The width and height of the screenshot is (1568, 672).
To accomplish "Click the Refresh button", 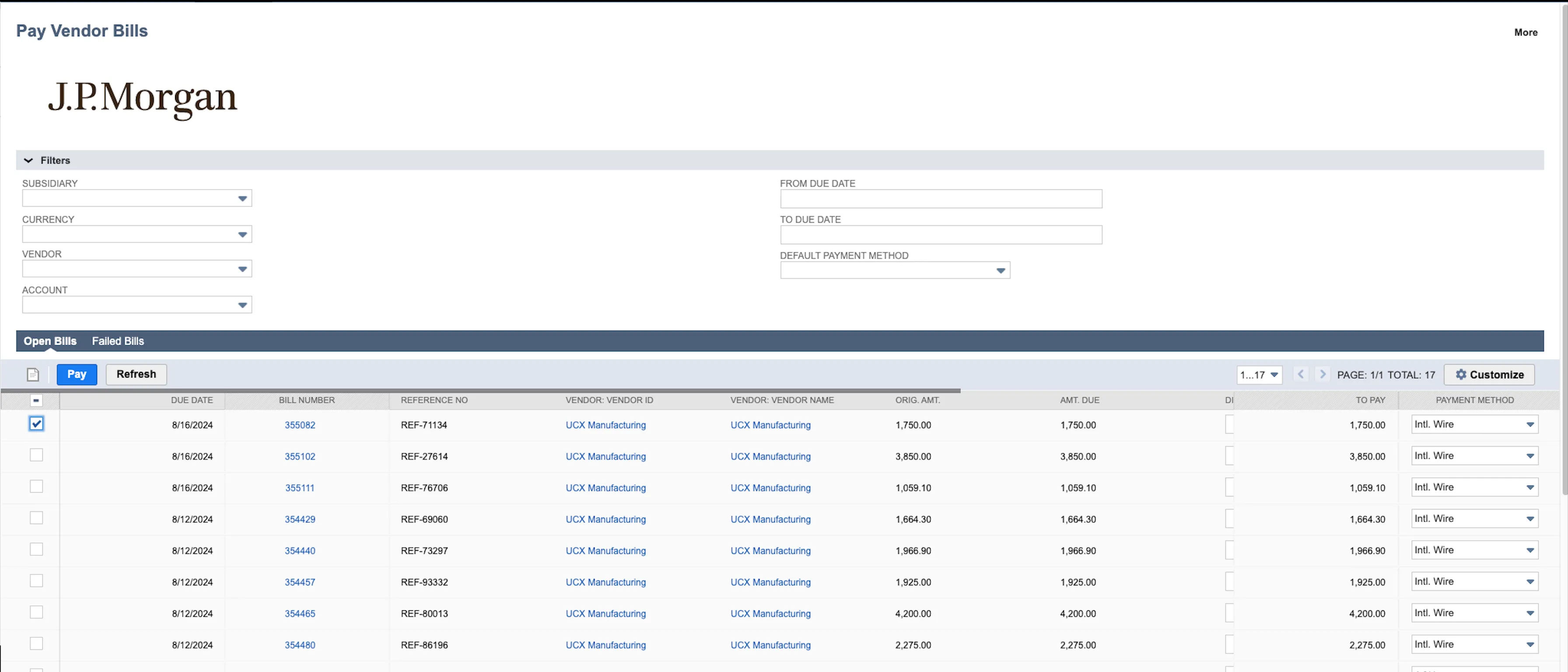I will 136,374.
